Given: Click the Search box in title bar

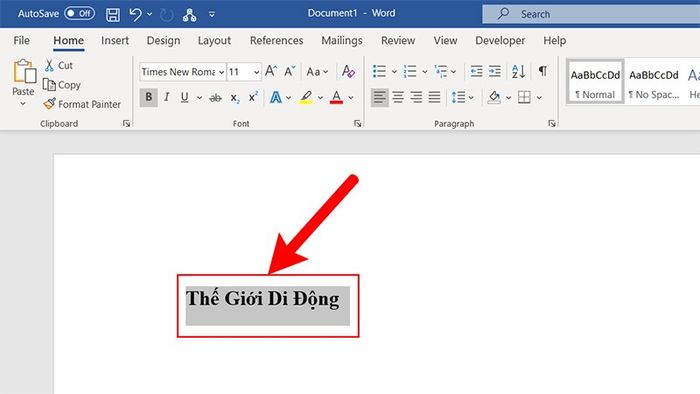Looking at the screenshot, I should [x=591, y=14].
